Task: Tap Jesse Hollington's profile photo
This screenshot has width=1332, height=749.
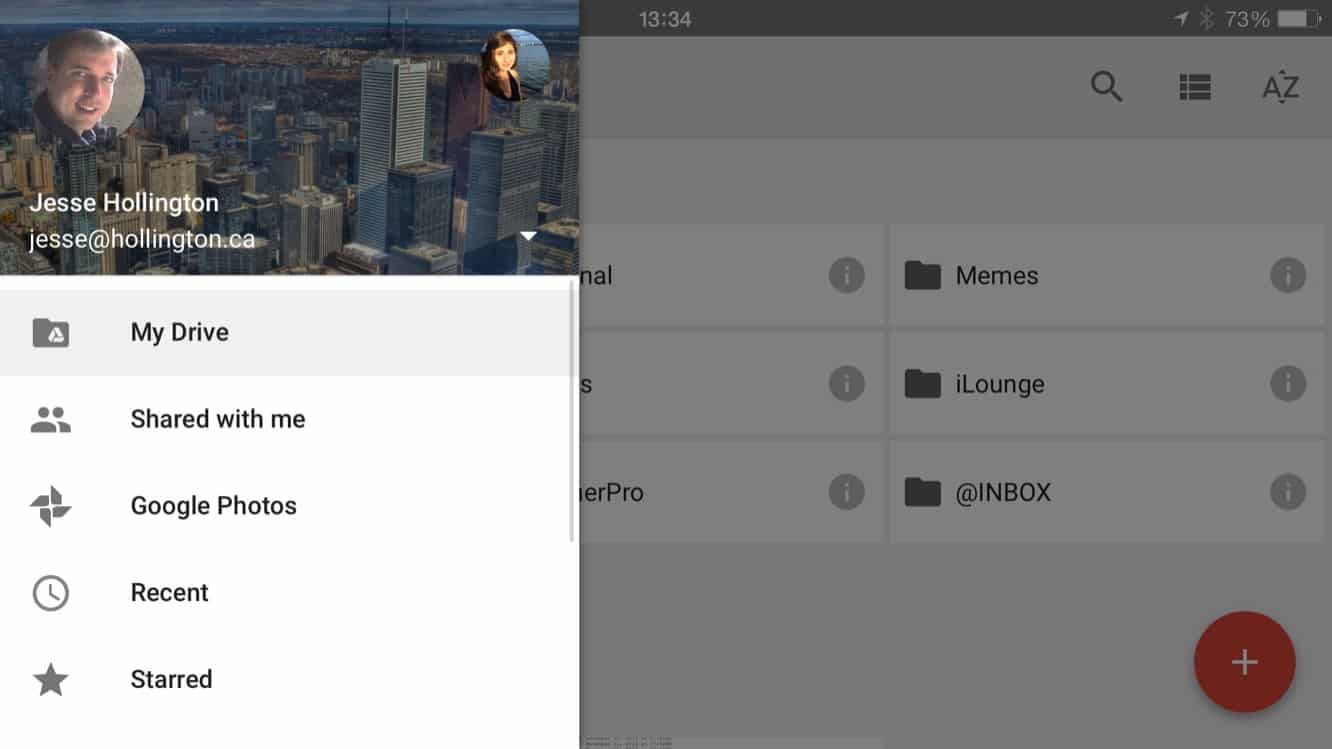Action: (x=87, y=87)
